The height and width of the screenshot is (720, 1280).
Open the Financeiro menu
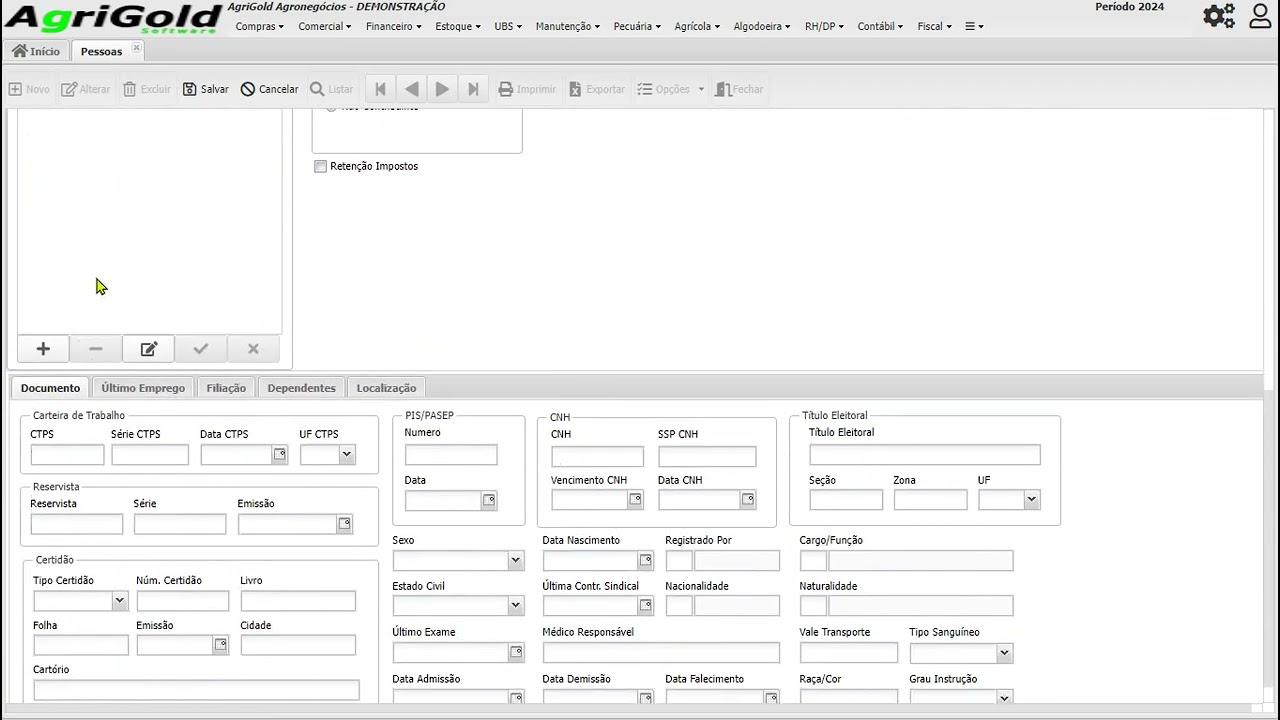click(393, 26)
